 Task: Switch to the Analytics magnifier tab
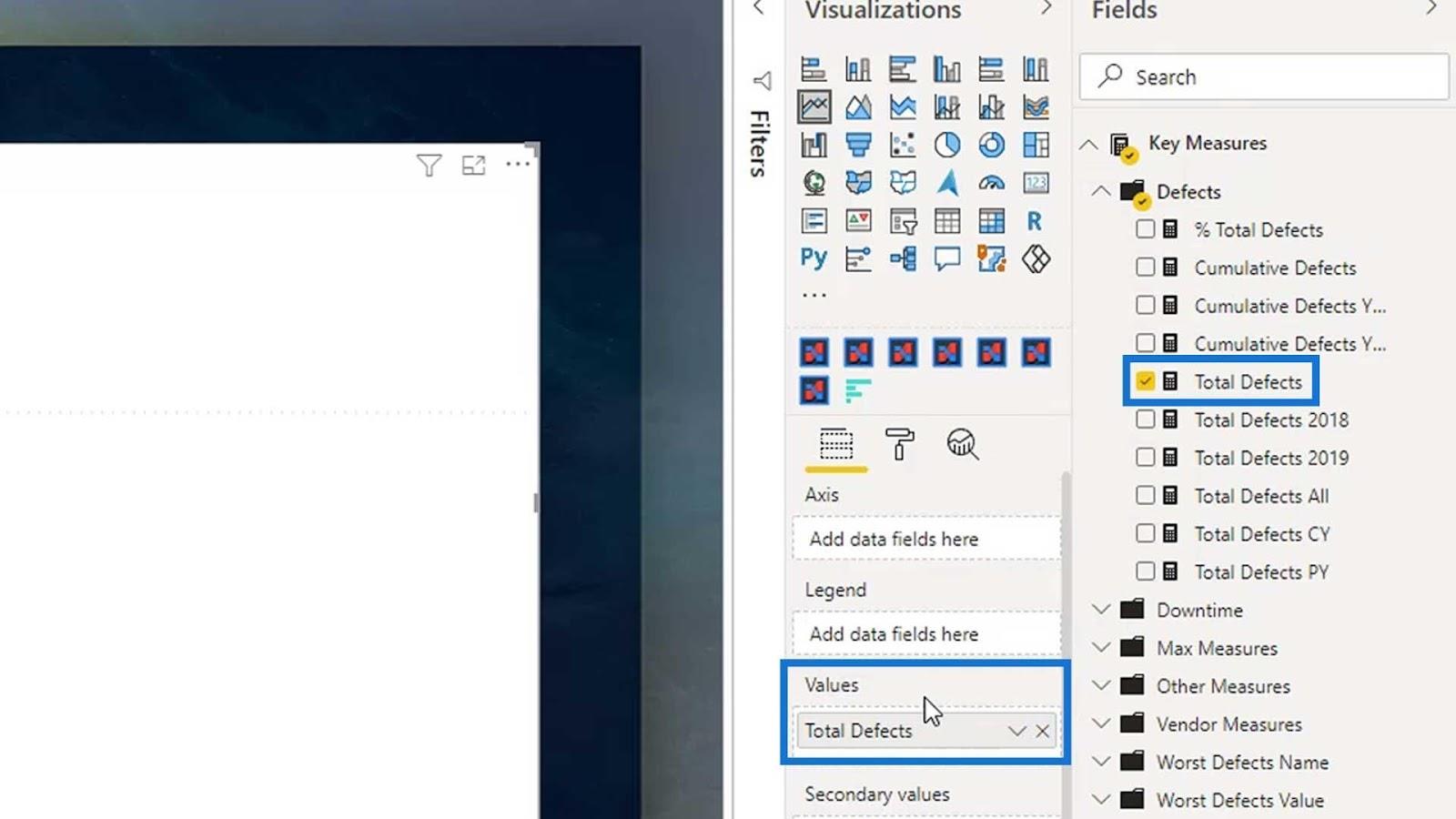[x=962, y=444]
